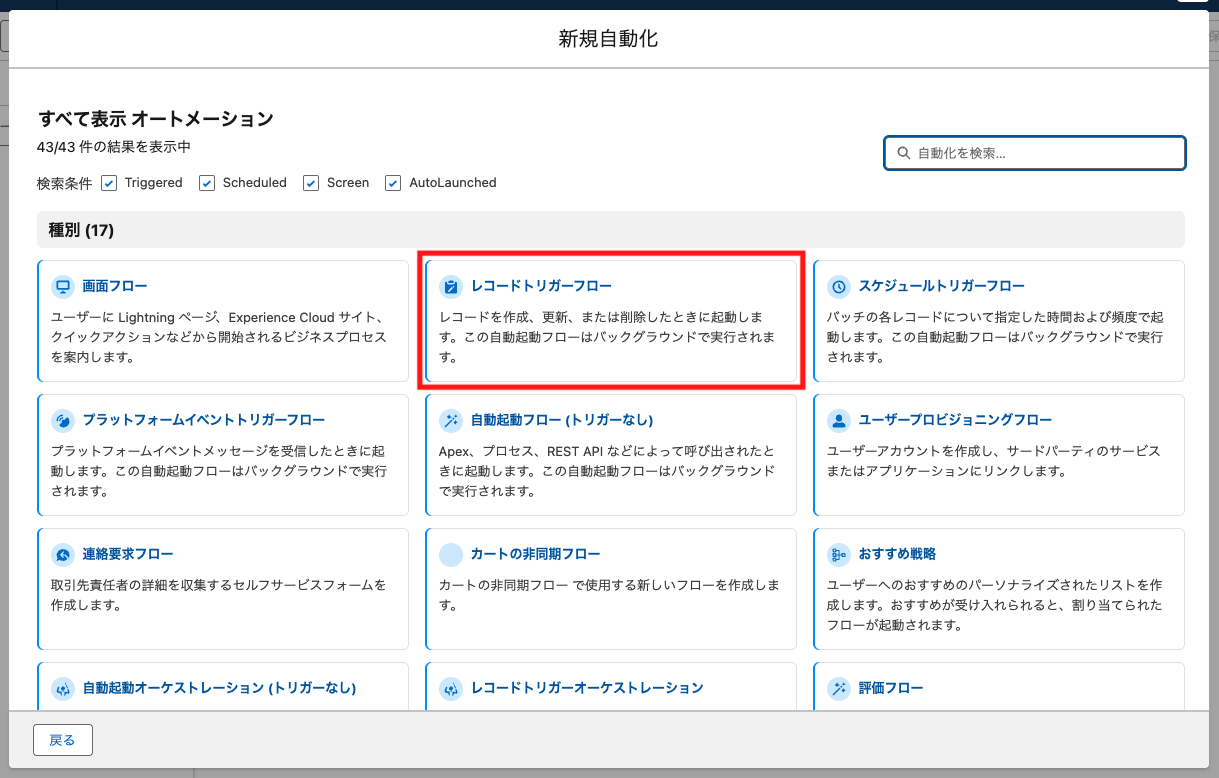
Task: Uncheck the Triggered filter checkbox
Action: [x=109, y=183]
